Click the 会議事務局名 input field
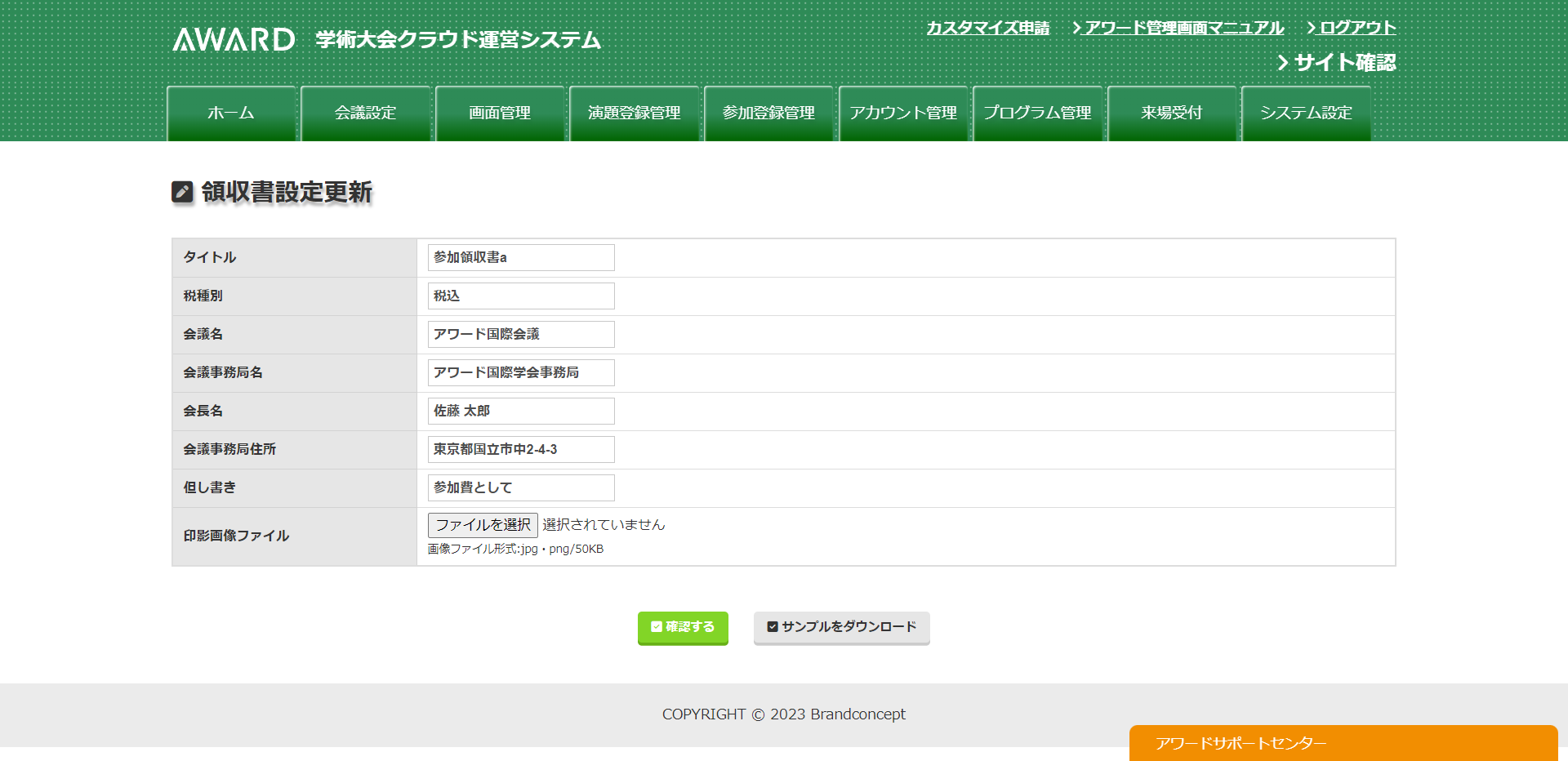Image resolution: width=1568 pixels, height=761 pixels. click(x=521, y=372)
